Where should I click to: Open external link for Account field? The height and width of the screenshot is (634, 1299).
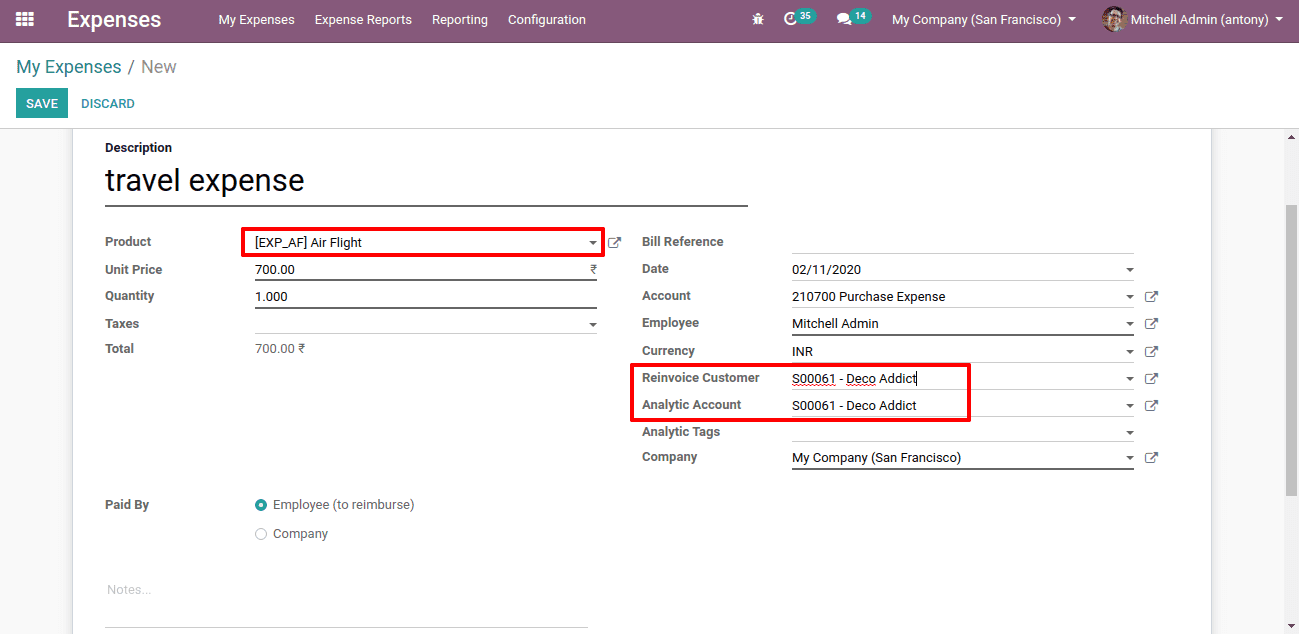(1152, 297)
